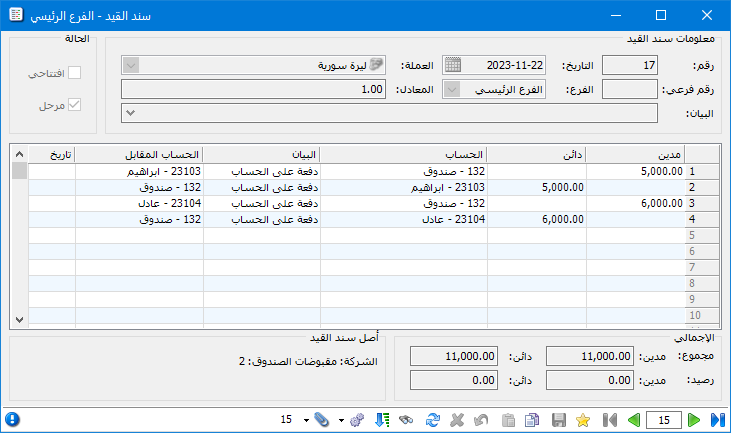Viewport: 731px width, 433px height.
Task: Click the رقم number field showing 17
Action: coord(629,65)
